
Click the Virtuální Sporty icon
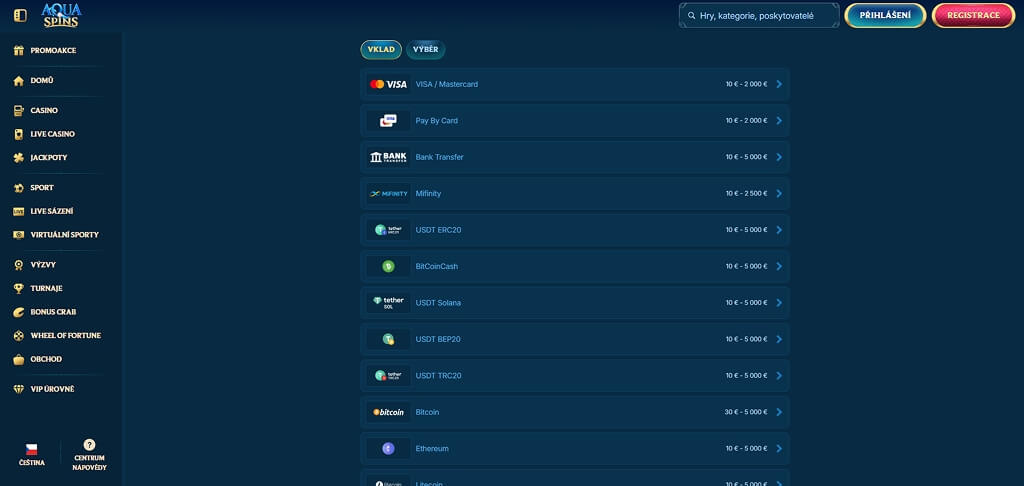pos(19,235)
